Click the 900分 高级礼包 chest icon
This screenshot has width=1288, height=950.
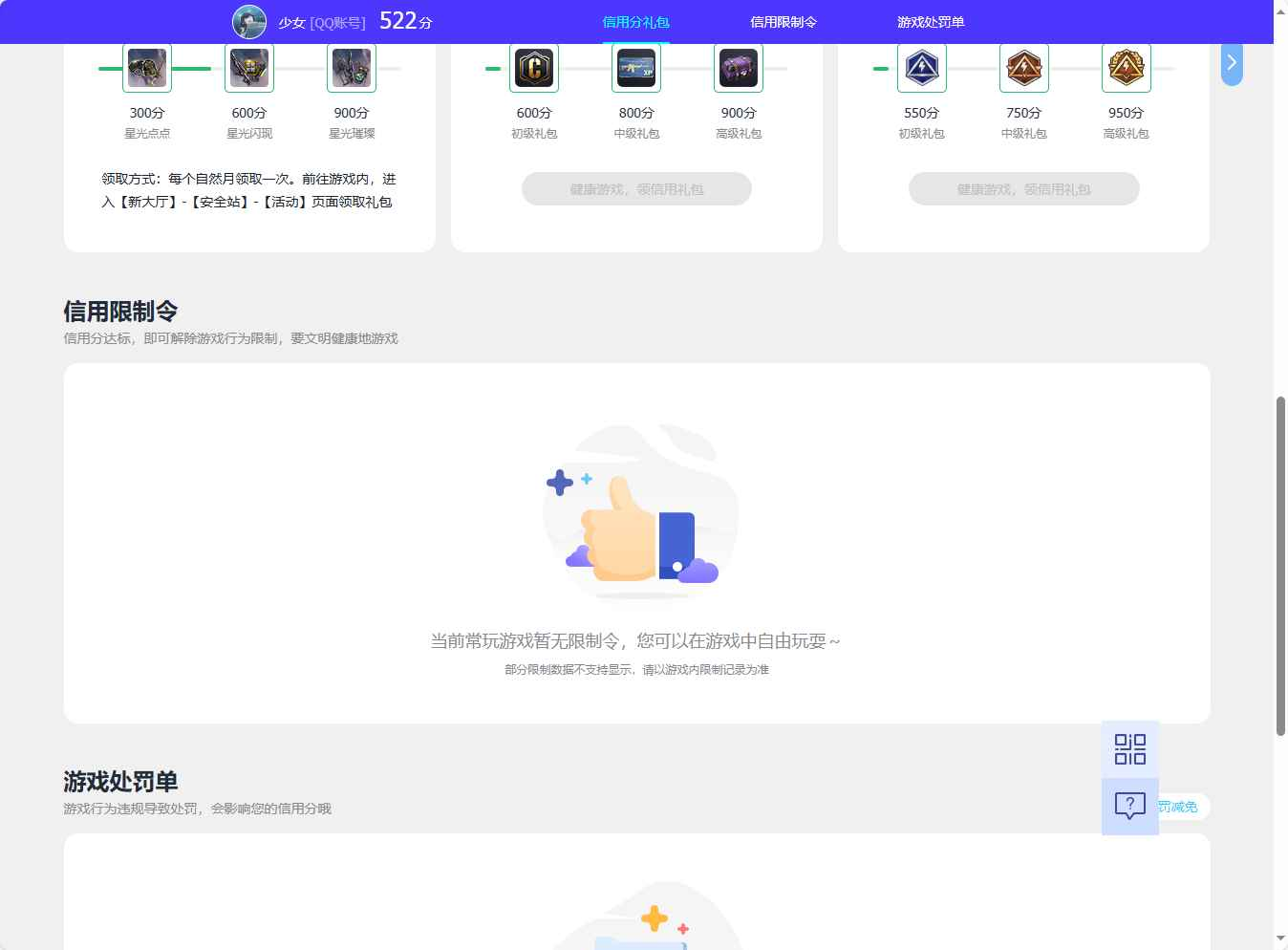click(739, 68)
